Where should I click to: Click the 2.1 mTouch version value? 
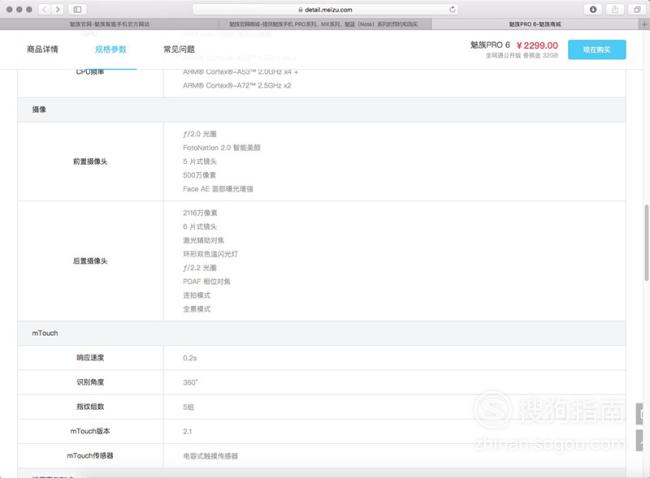(x=187, y=432)
